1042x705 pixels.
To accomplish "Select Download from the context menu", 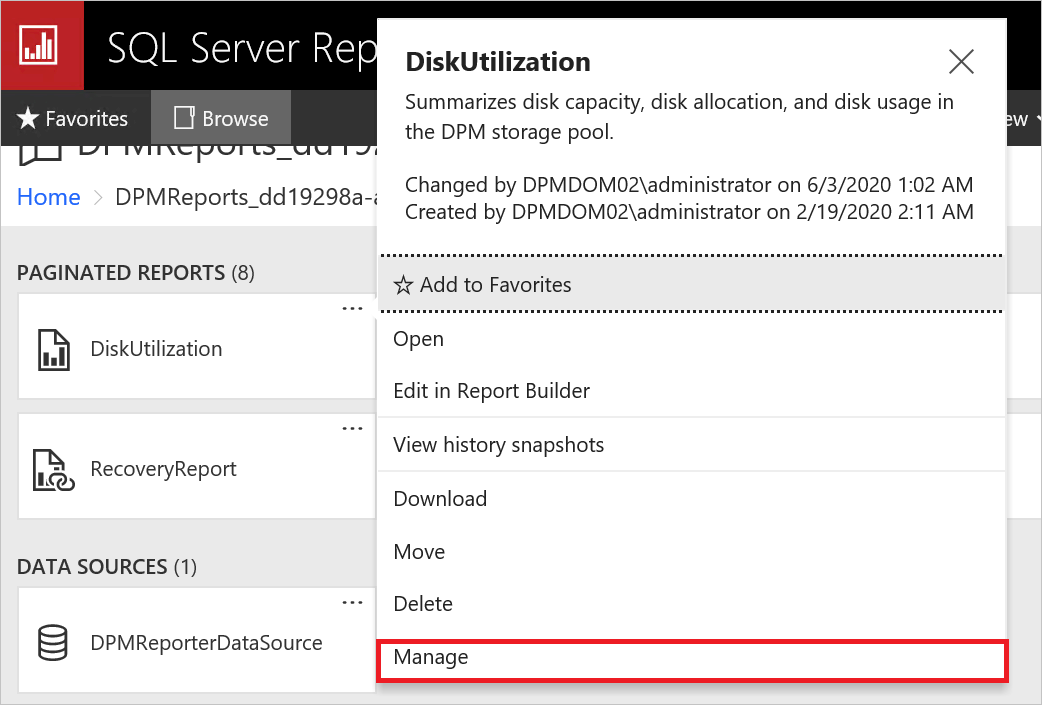I will tap(440, 498).
